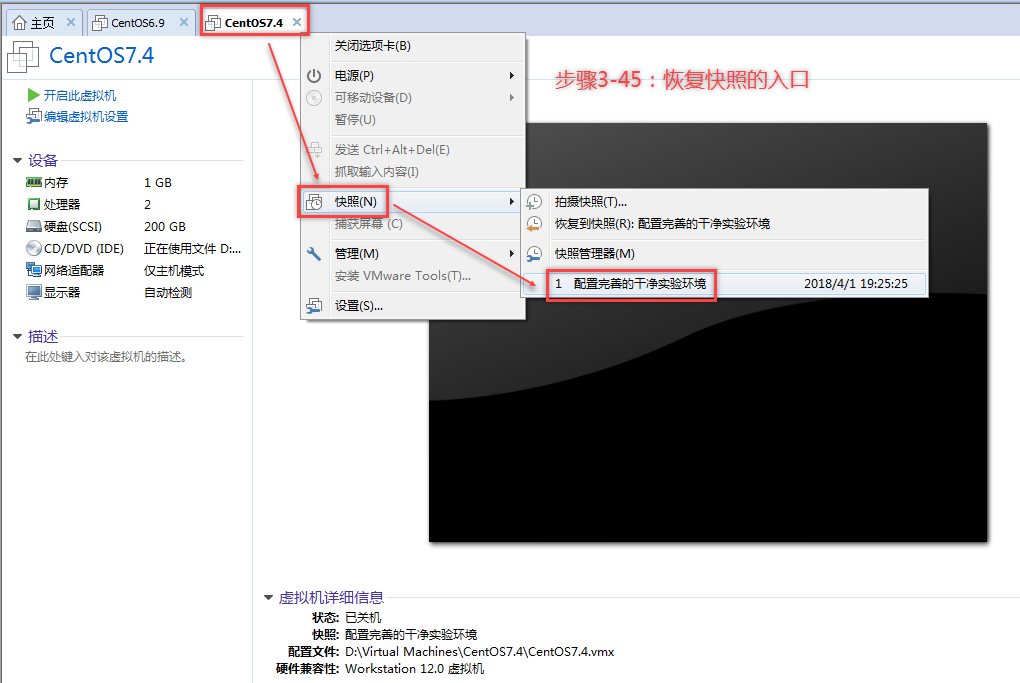The image size is (1020, 683).
Task: Select the processor (处理器) device icon
Action: (33, 204)
